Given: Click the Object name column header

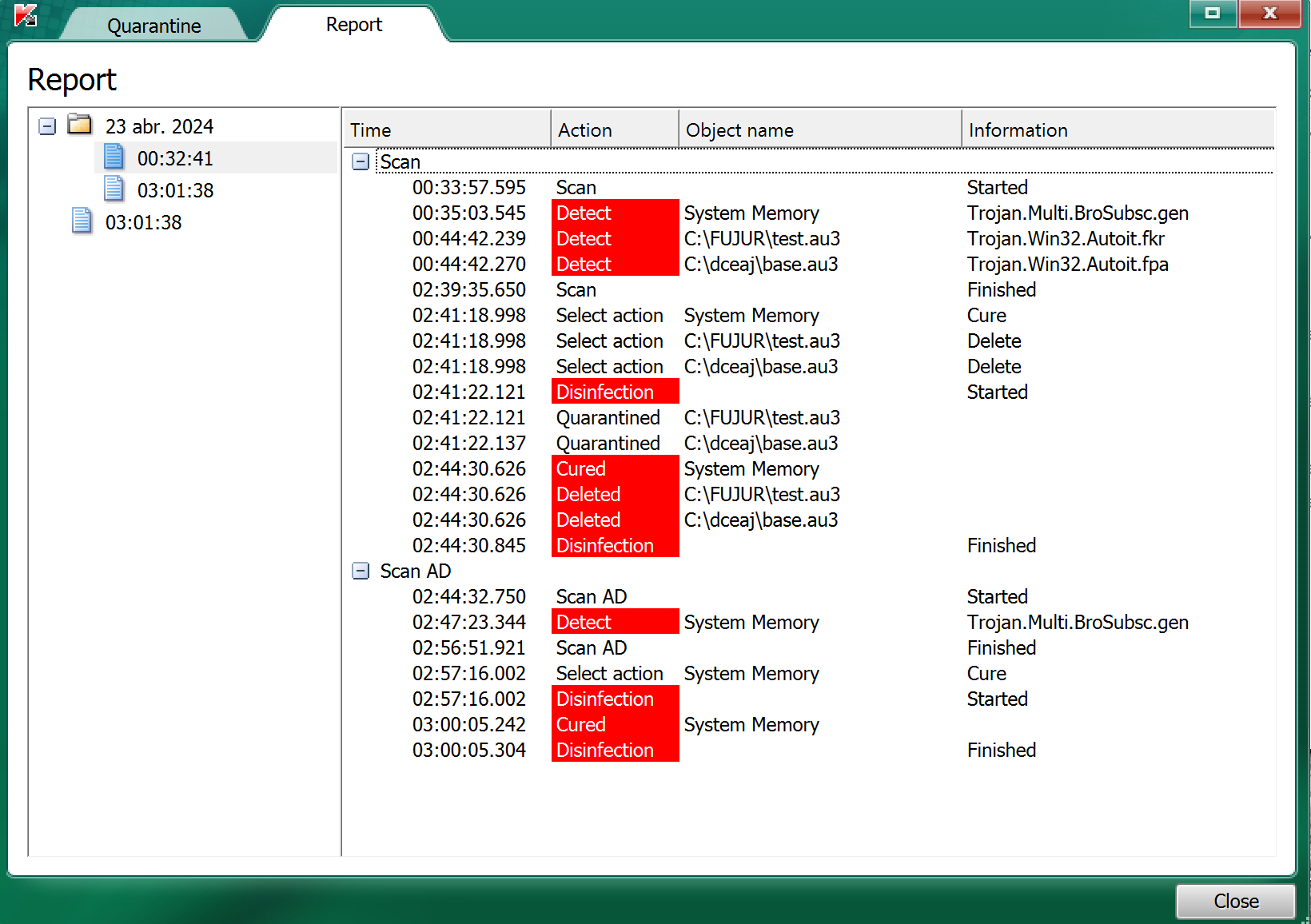Looking at the screenshot, I should click(x=820, y=129).
